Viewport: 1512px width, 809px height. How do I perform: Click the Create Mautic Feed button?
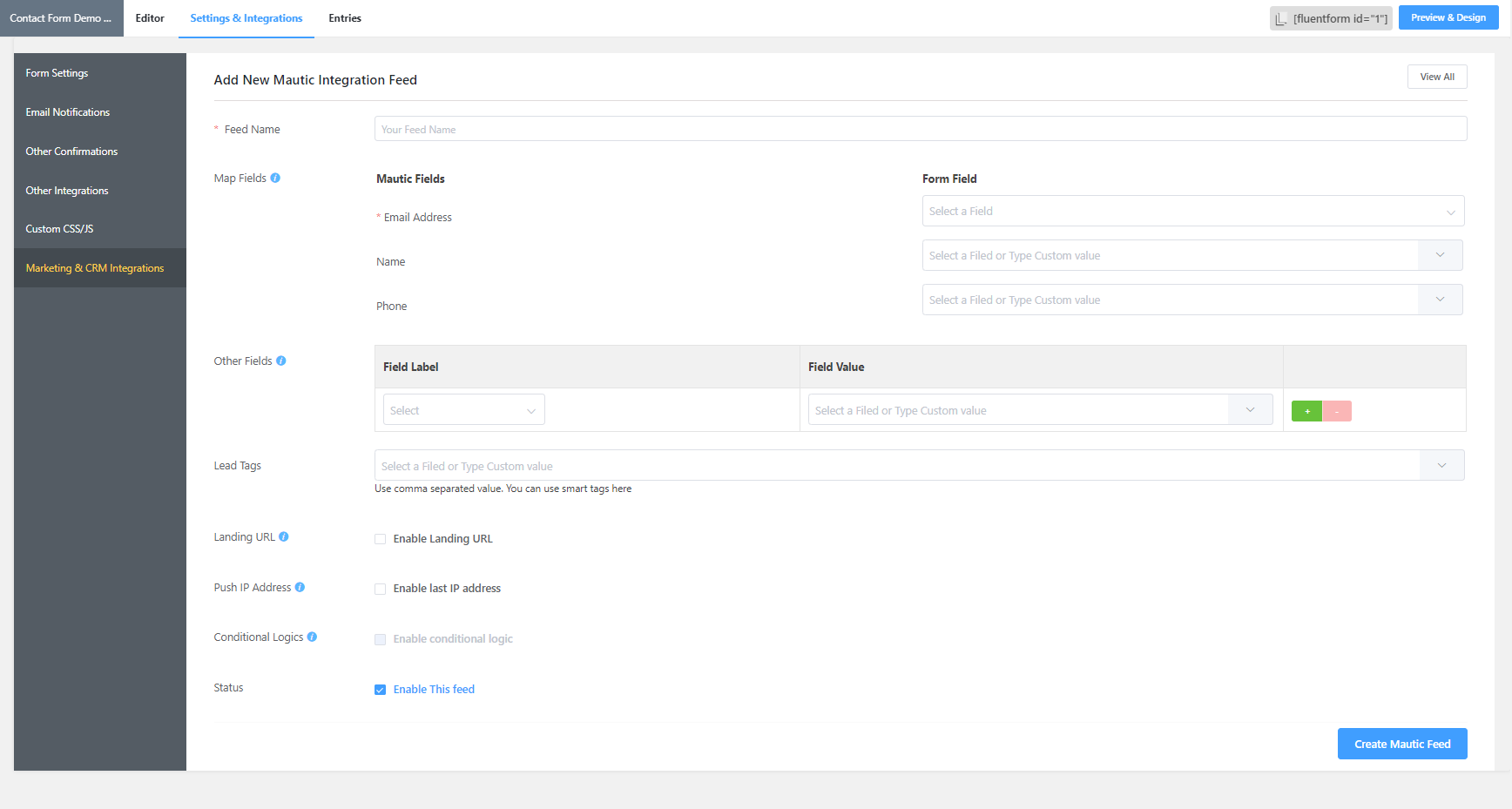[1402, 744]
